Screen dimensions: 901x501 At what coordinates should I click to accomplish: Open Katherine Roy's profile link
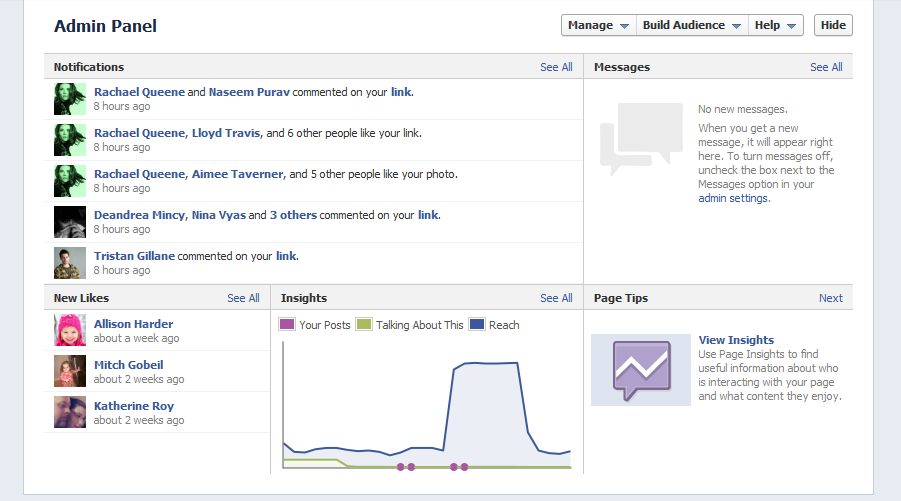[134, 406]
